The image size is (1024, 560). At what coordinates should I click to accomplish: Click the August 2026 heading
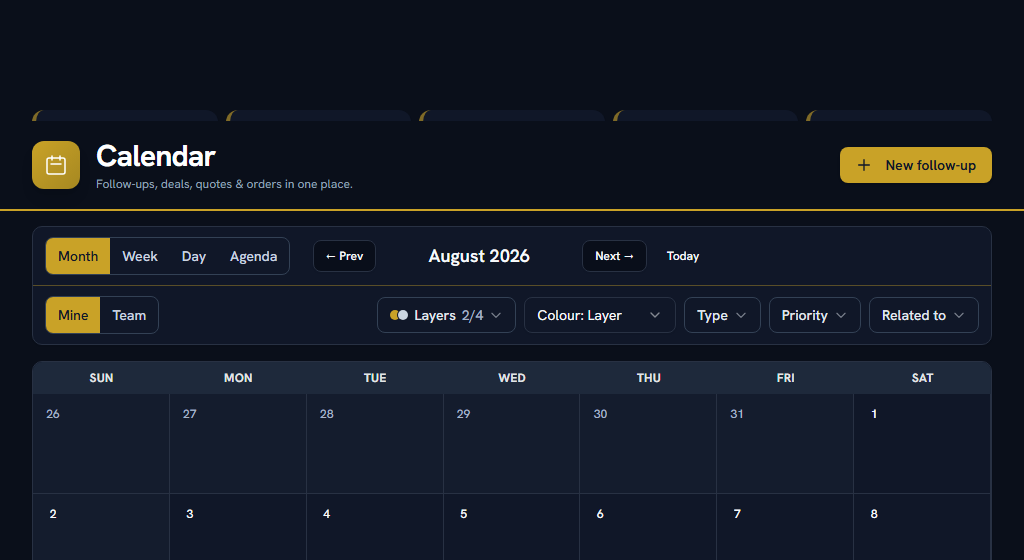(479, 256)
